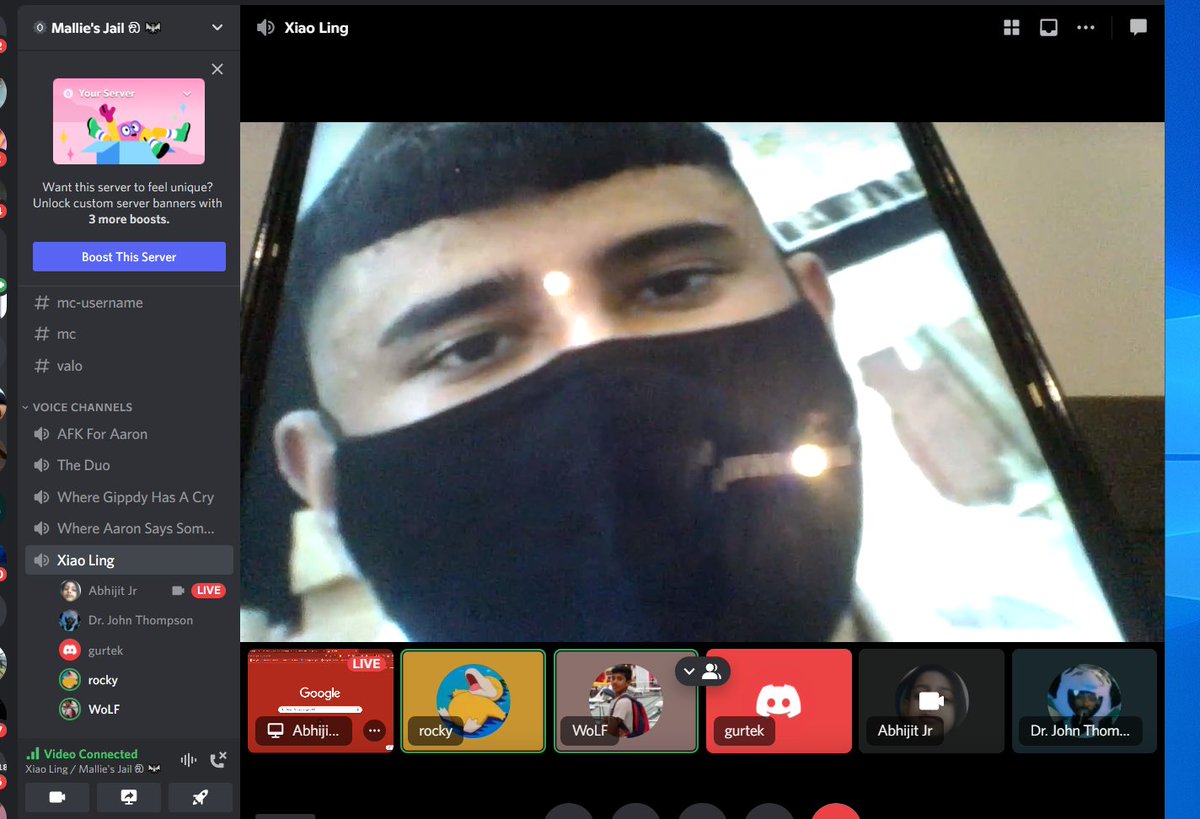1200x819 pixels.
Task: Click the Boost This Server button
Action: point(129,257)
